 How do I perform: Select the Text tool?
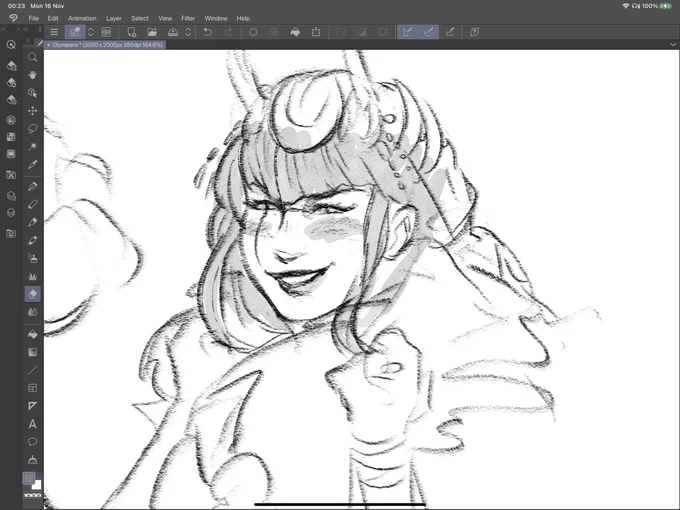click(x=33, y=424)
